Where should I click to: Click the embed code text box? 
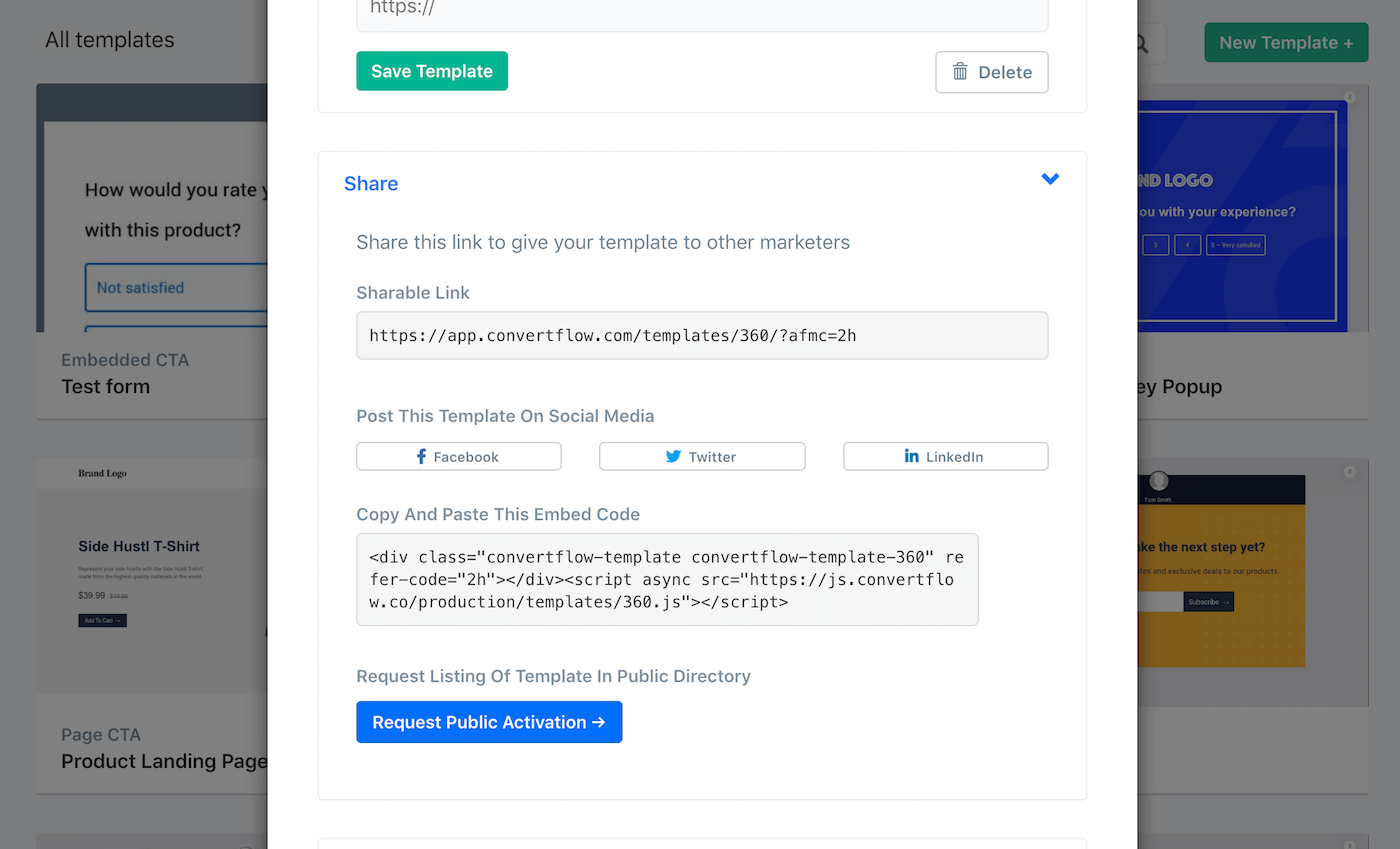(666, 579)
